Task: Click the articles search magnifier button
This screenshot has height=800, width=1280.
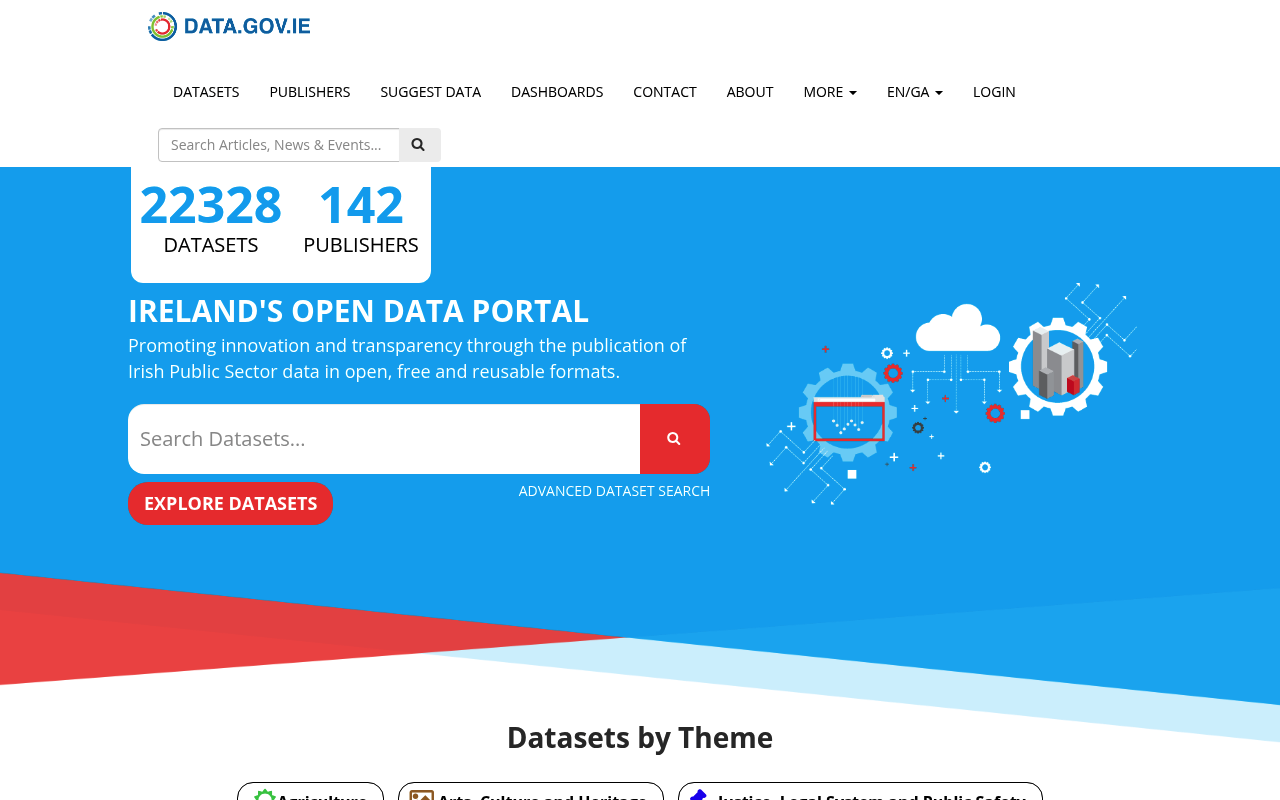Action: pos(419,145)
